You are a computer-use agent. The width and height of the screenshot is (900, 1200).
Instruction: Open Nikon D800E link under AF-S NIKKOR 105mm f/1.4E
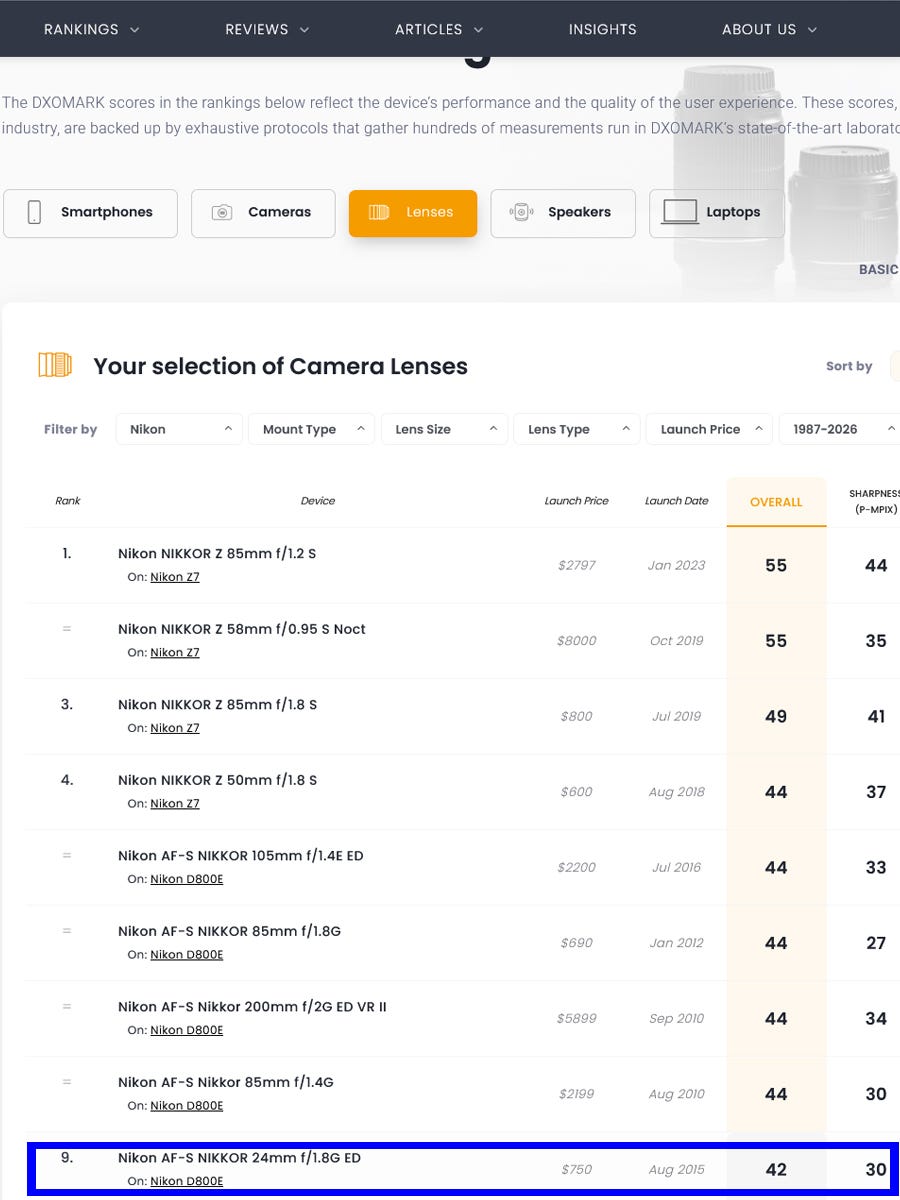point(186,879)
